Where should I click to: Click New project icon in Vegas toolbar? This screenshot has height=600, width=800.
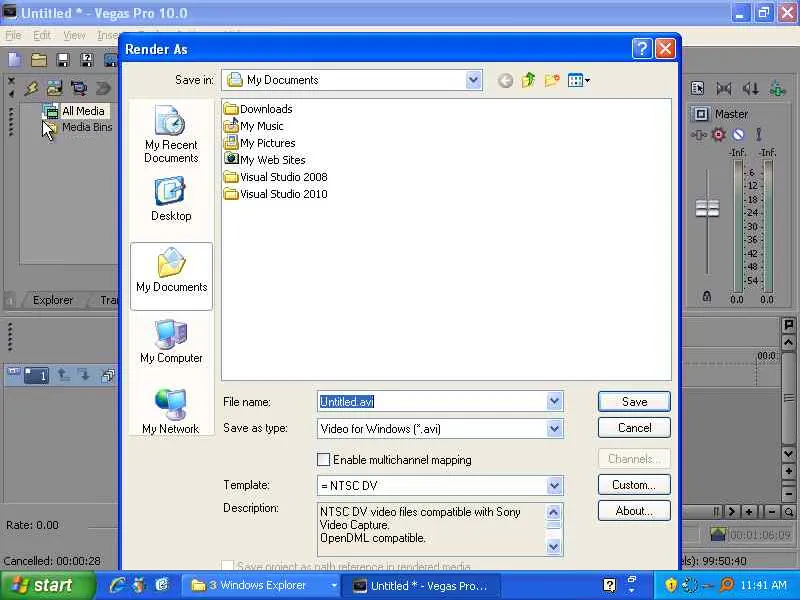point(15,60)
